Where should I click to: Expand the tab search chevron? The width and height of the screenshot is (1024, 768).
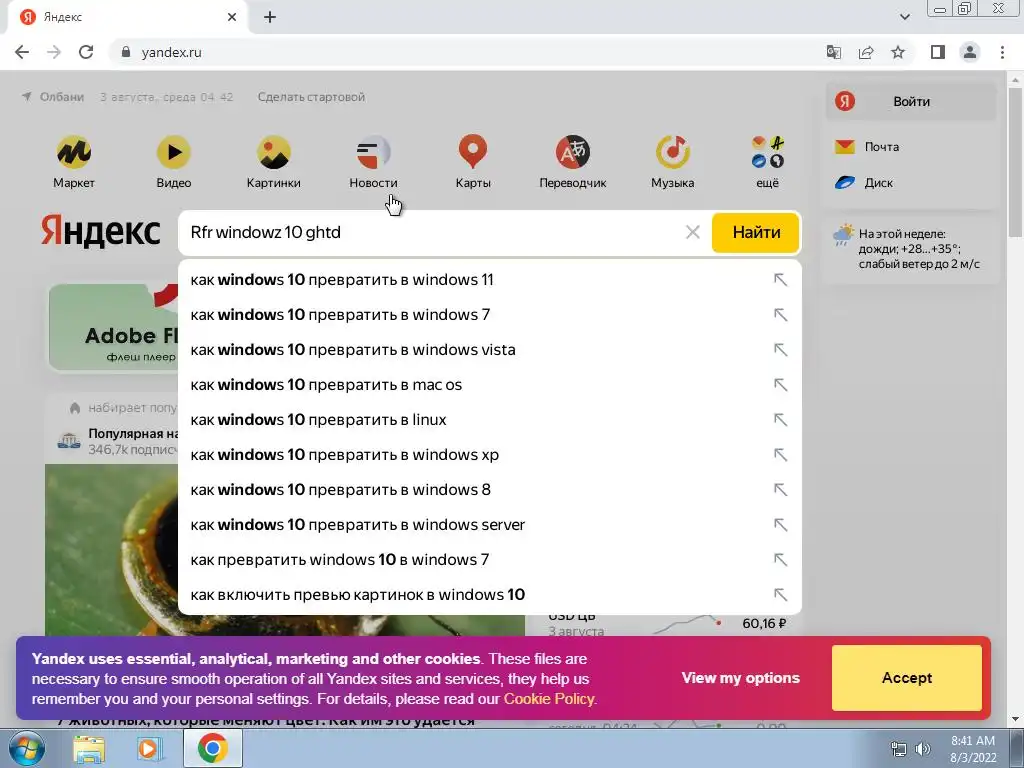pos(904,17)
